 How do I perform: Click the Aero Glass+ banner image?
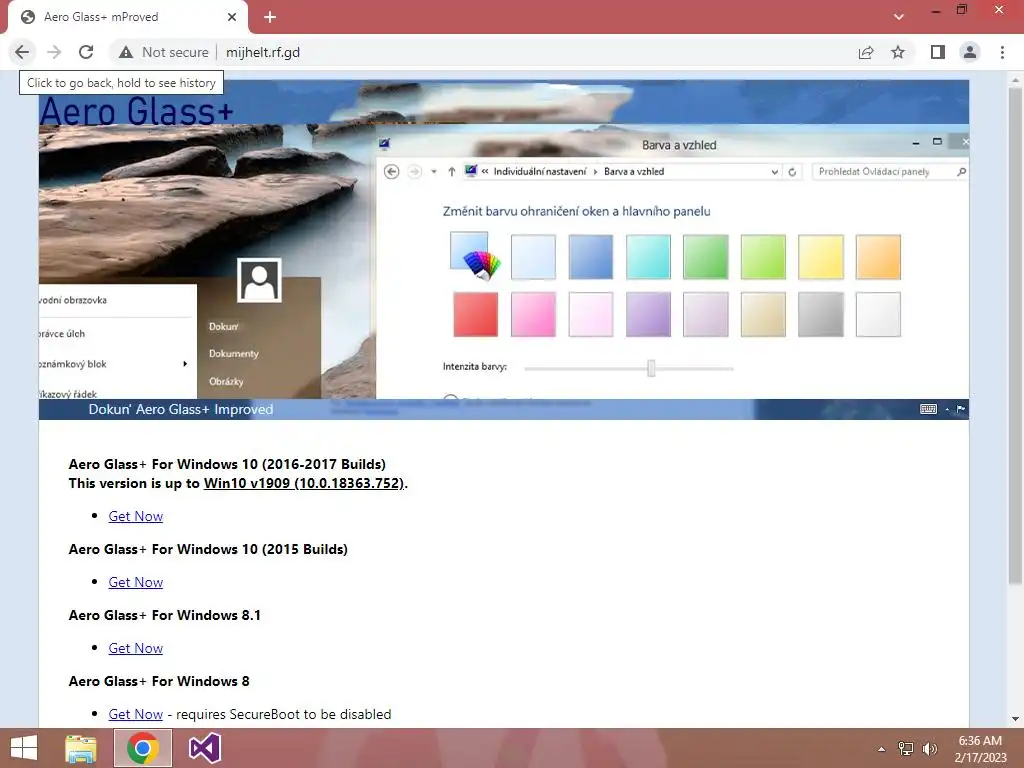point(504,249)
